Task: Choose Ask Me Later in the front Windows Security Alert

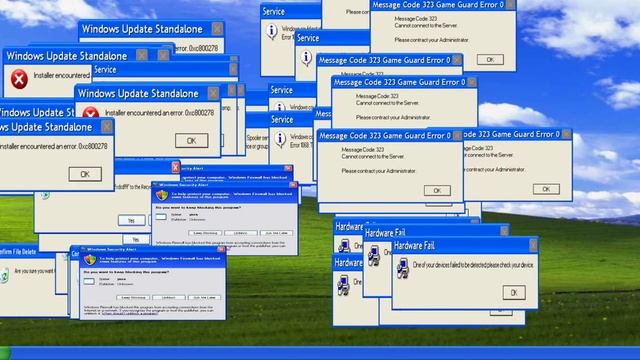Action: pyautogui.click(x=204, y=297)
